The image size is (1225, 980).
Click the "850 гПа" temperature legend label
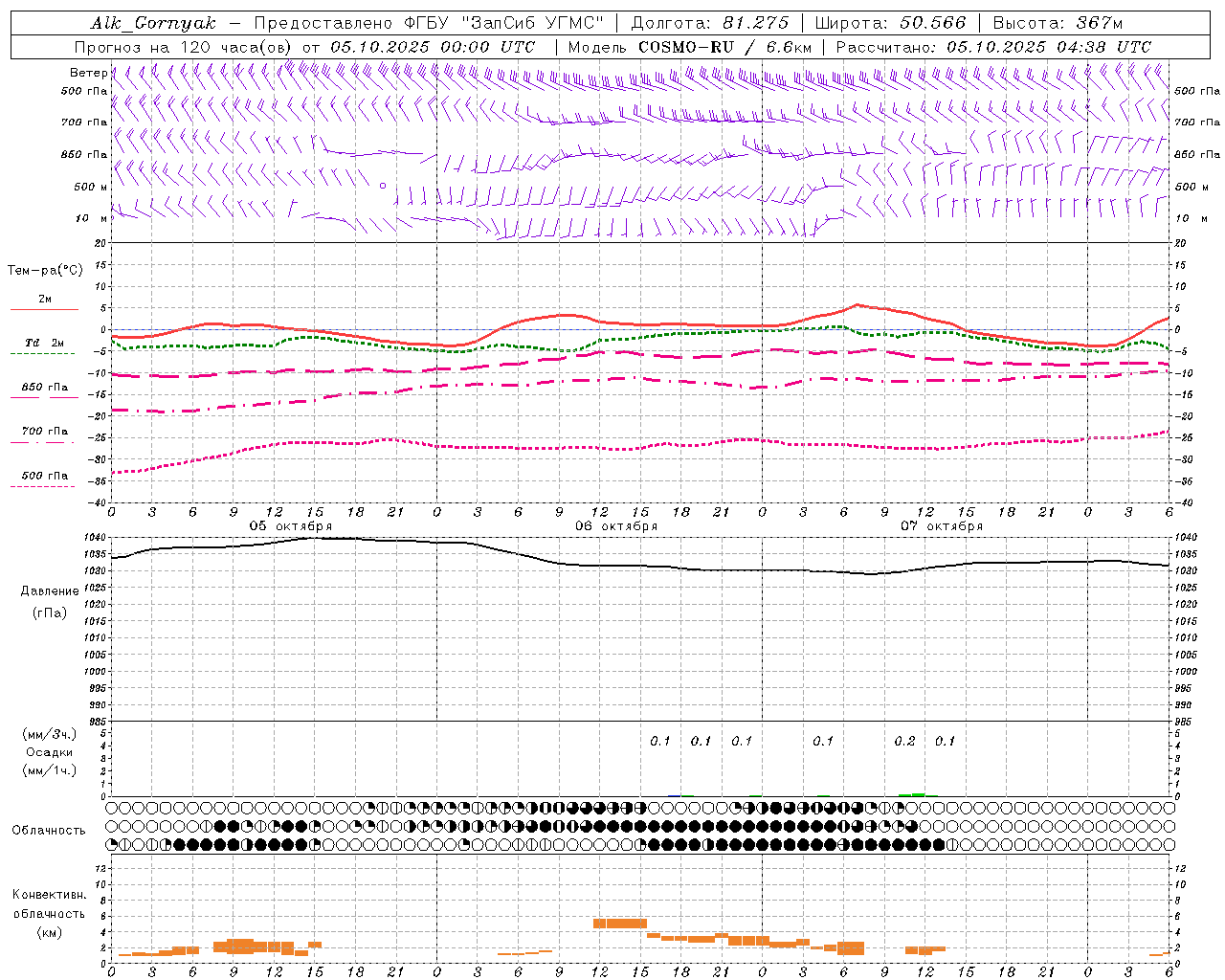44,388
